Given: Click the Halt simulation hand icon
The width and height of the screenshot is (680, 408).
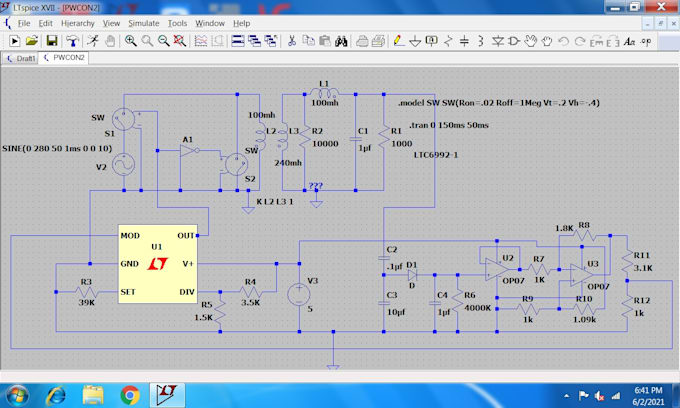Looking at the screenshot, I should 110,41.
